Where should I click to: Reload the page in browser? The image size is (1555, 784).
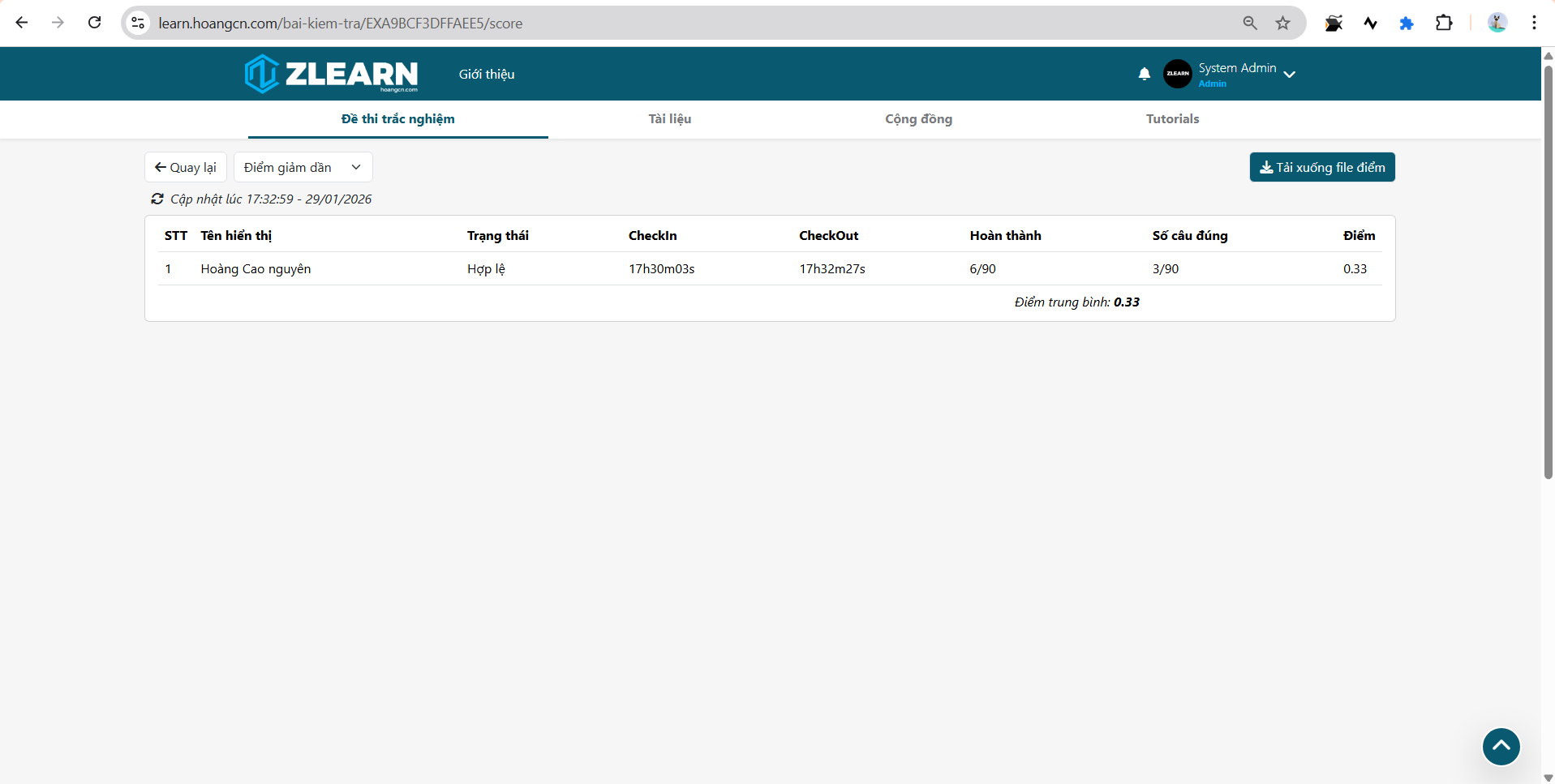pyautogui.click(x=95, y=23)
